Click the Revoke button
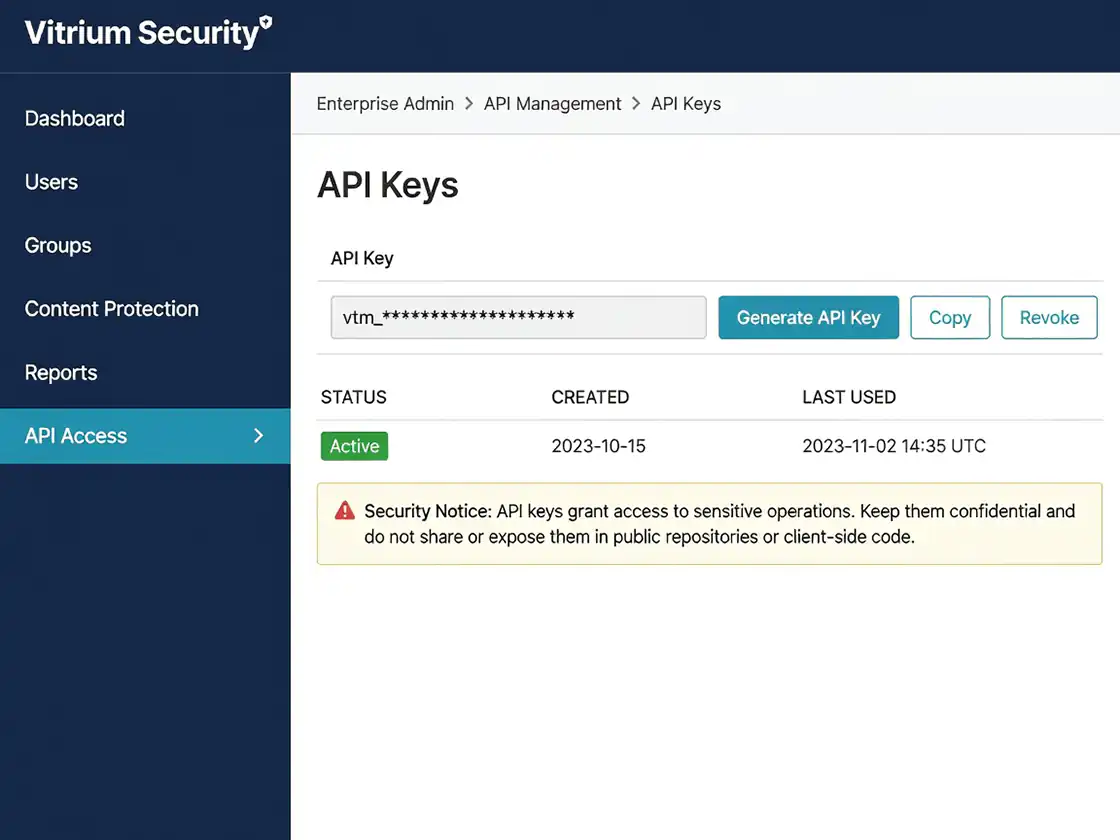Viewport: 1120px width, 840px height. point(1049,317)
